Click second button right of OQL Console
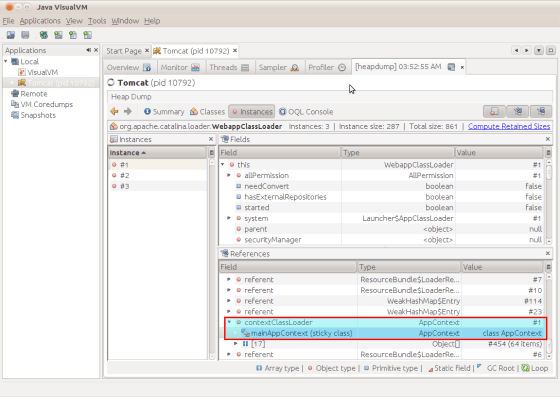560x397 pixels. click(x=518, y=112)
